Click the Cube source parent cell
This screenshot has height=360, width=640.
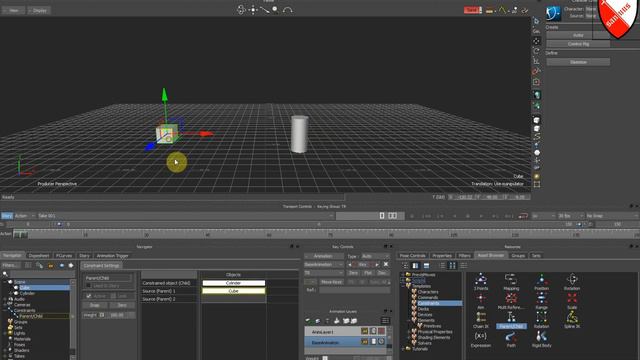click(233, 291)
